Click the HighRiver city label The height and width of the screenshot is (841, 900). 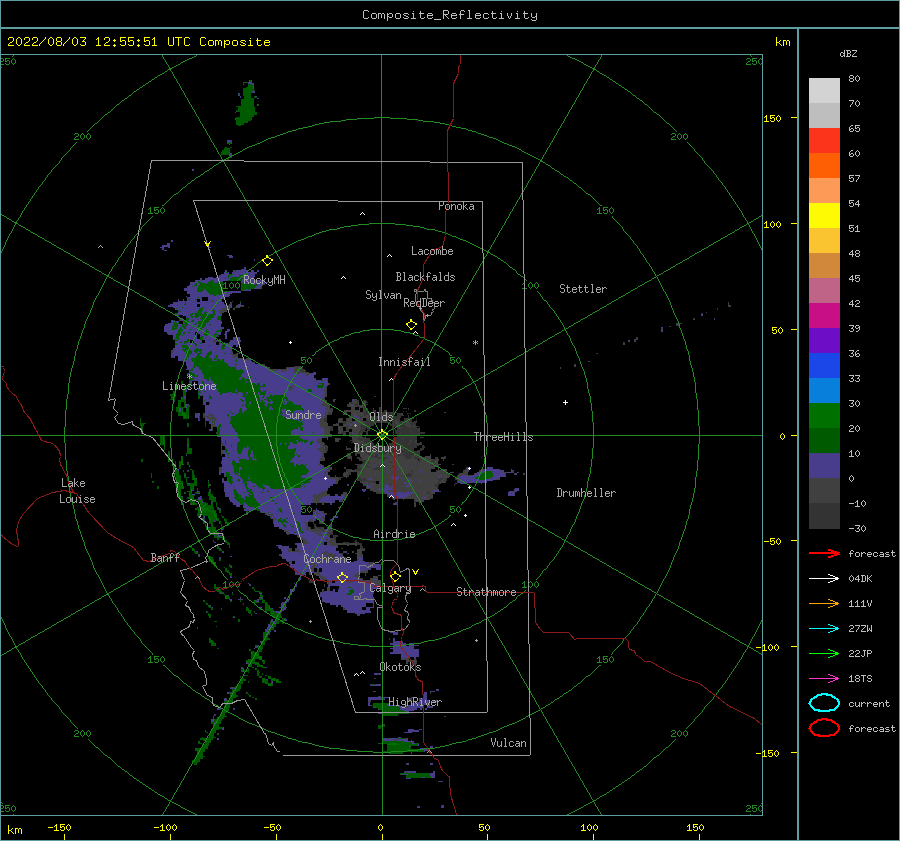415,702
